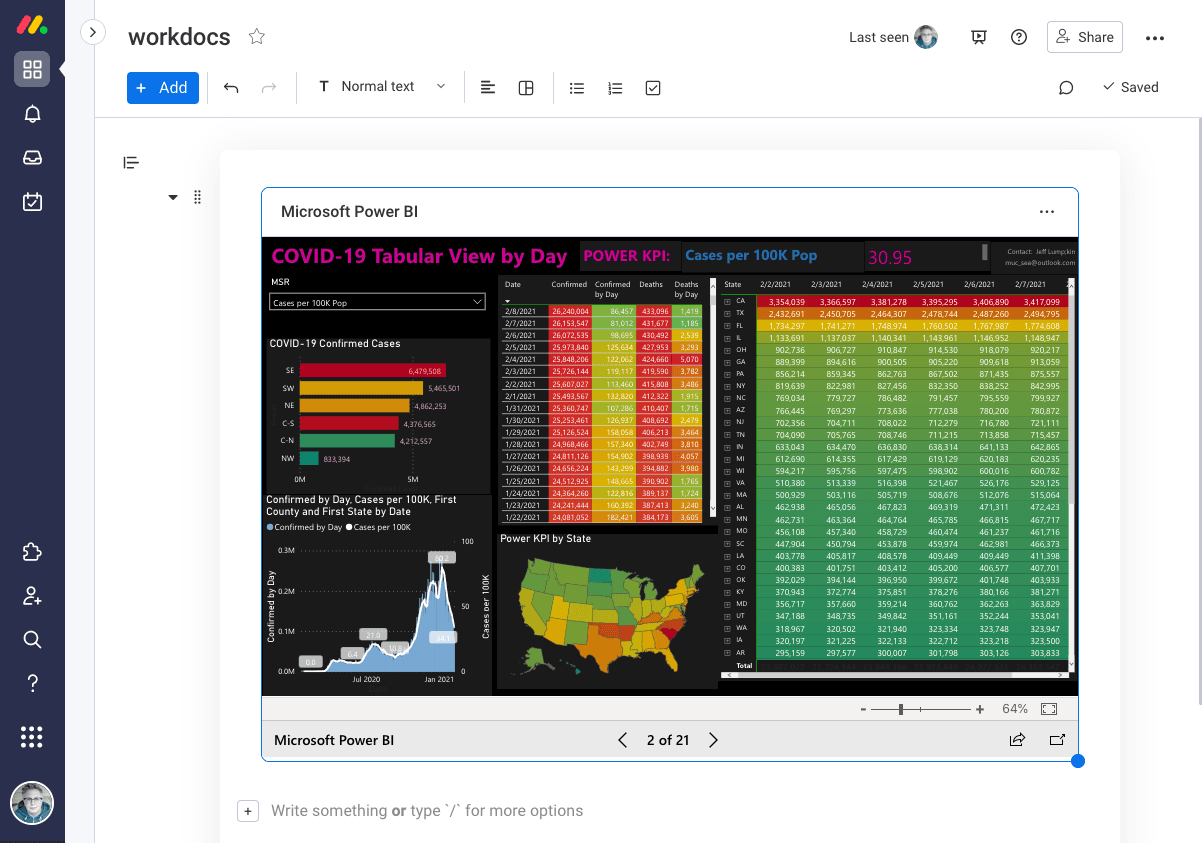
Task: Star the workdocs document as favorite
Action: 256,36
